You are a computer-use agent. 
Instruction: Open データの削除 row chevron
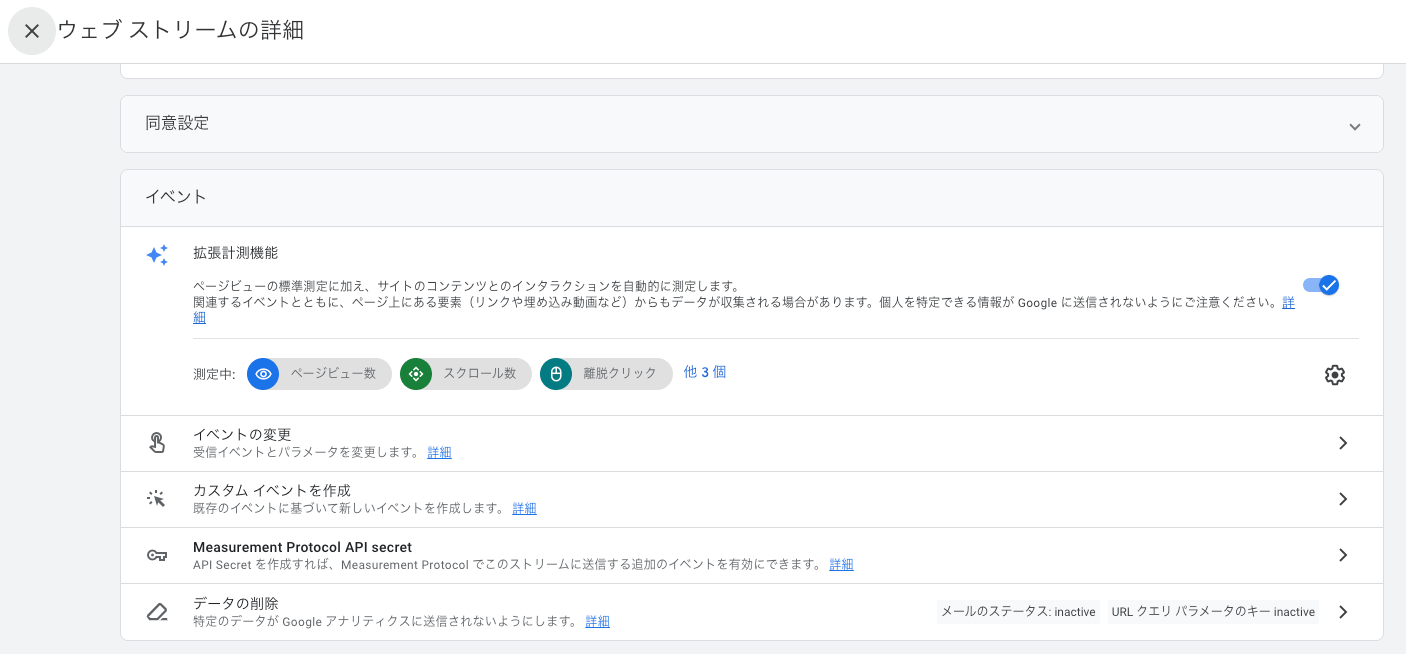pos(1343,611)
